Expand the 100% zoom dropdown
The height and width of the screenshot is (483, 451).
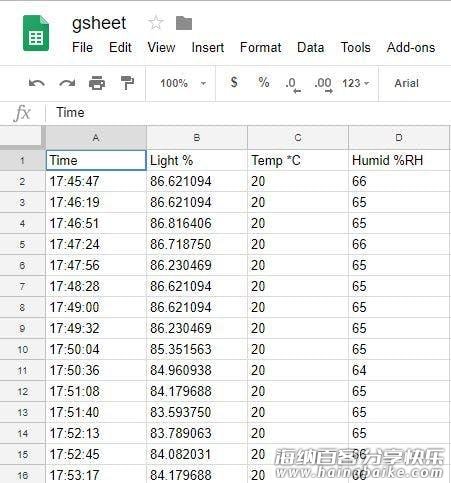click(183, 83)
